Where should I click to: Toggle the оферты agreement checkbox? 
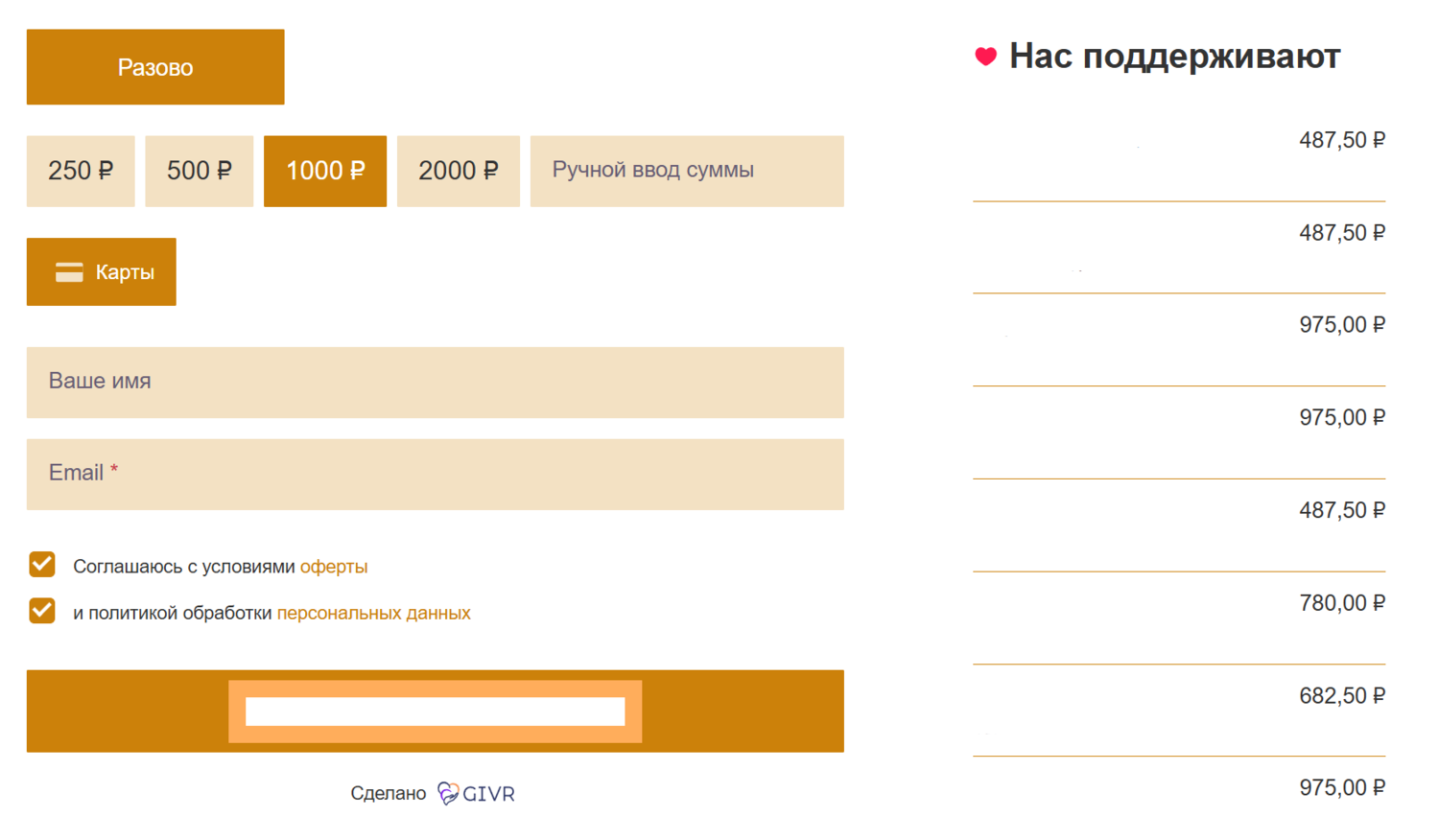click(x=42, y=565)
